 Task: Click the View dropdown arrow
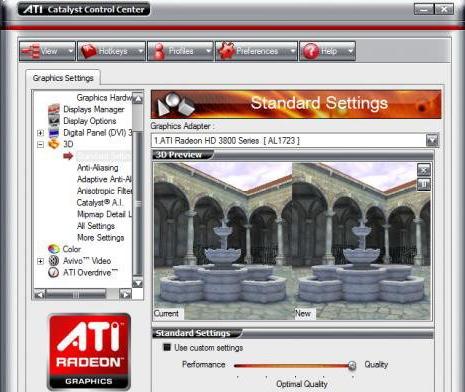pos(71,51)
